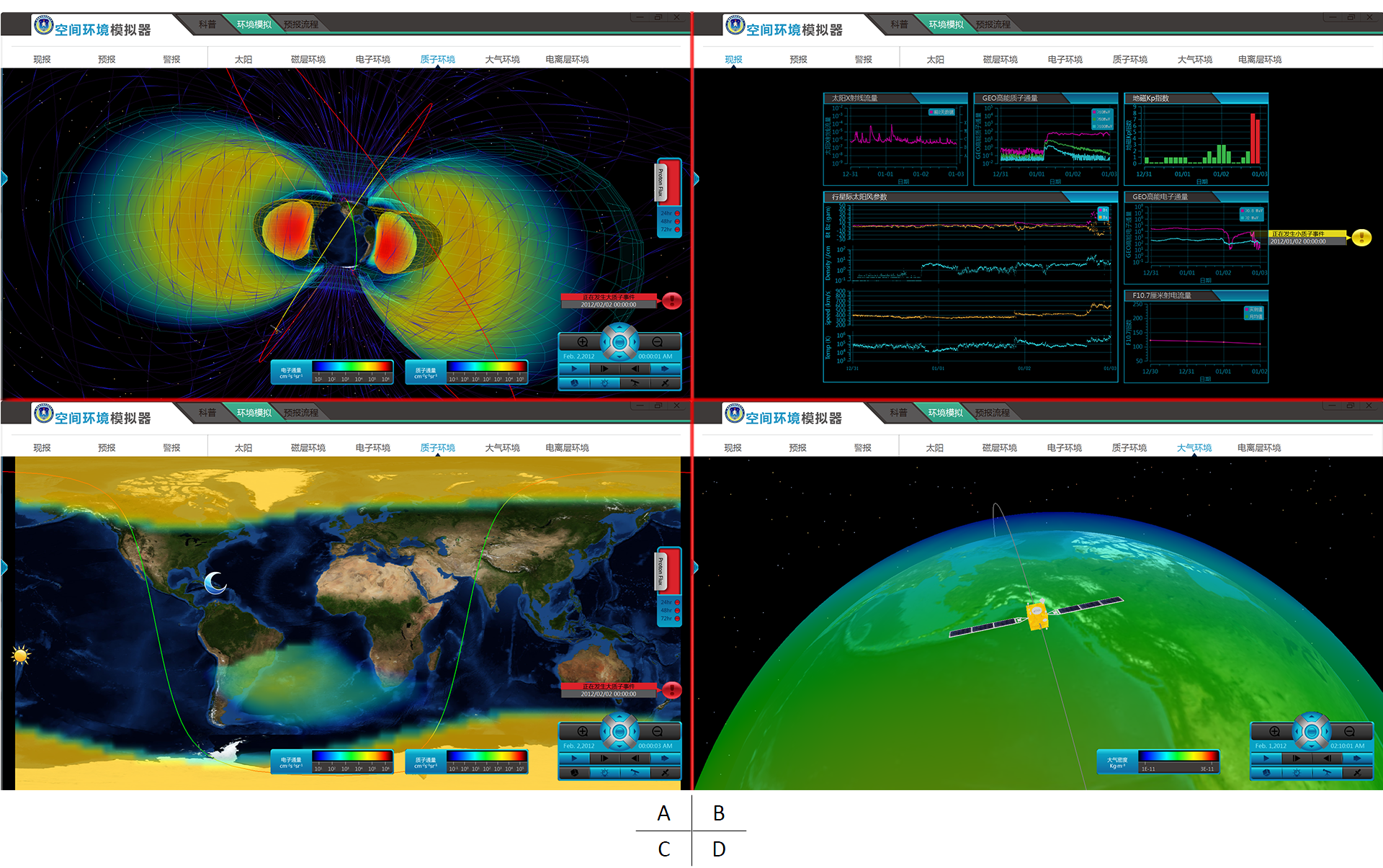Image resolution: width=1383 pixels, height=868 pixels.
Task: Click navigation pad up arrow in window D
Action: pyautogui.click(x=1312, y=717)
